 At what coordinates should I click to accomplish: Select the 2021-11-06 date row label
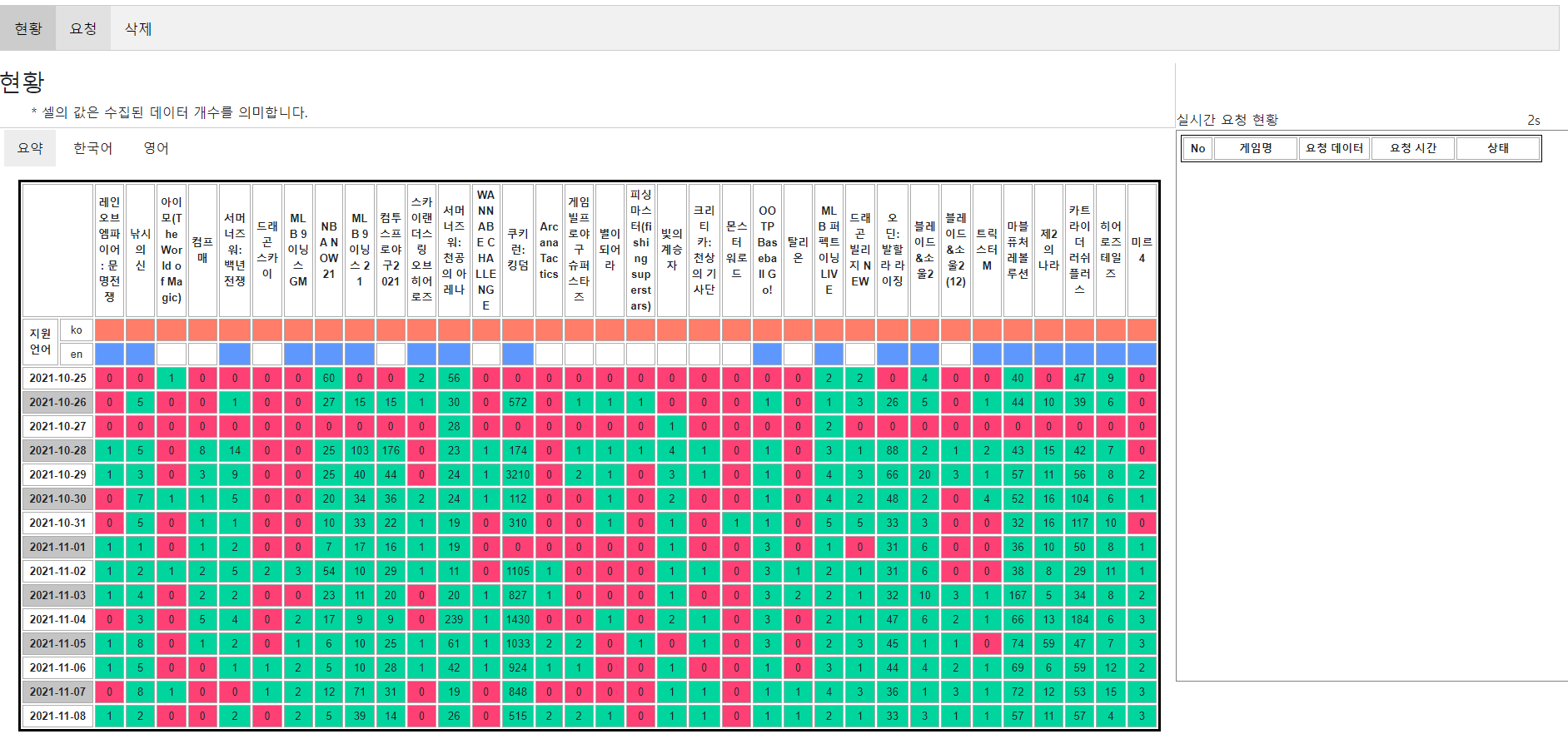pos(57,667)
